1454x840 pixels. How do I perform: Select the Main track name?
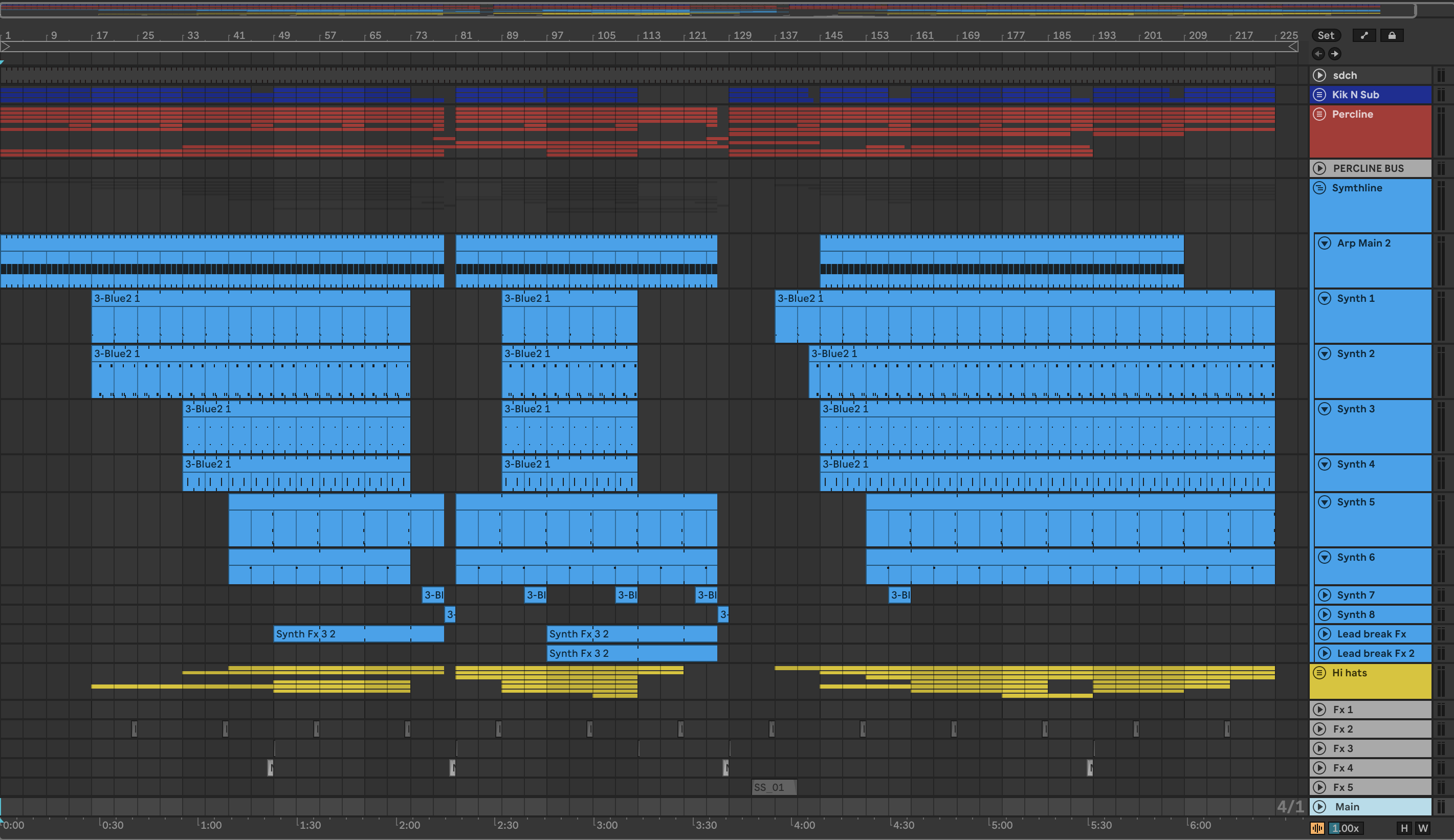1347,807
